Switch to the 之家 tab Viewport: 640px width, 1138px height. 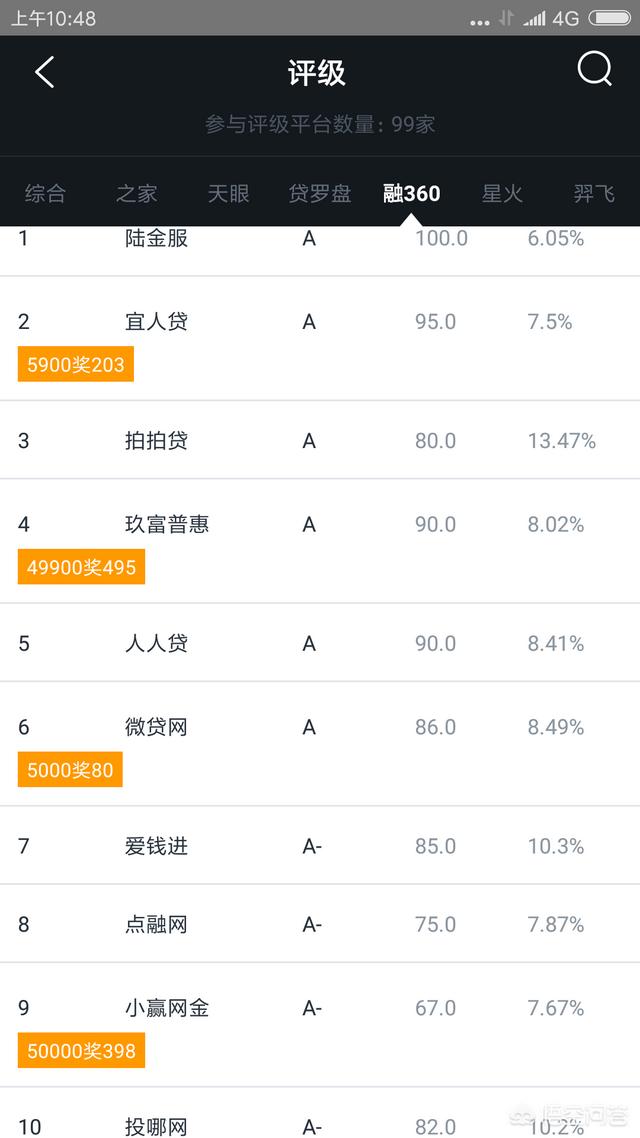point(136,194)
